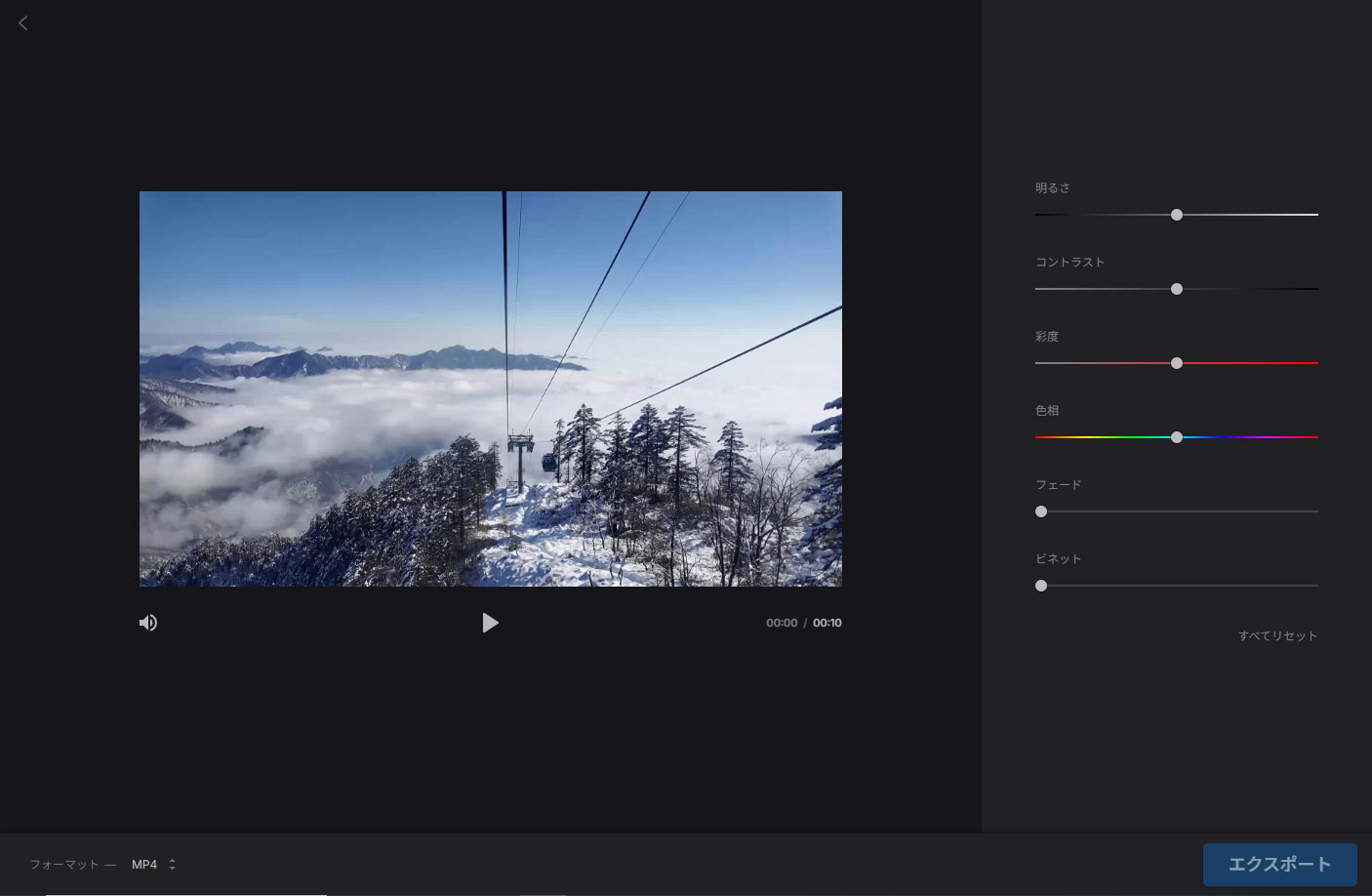Viewport: 1372px width, 896px height.
Task: Click the フェード fade slider handle
Action: (x=1041, y=511)
